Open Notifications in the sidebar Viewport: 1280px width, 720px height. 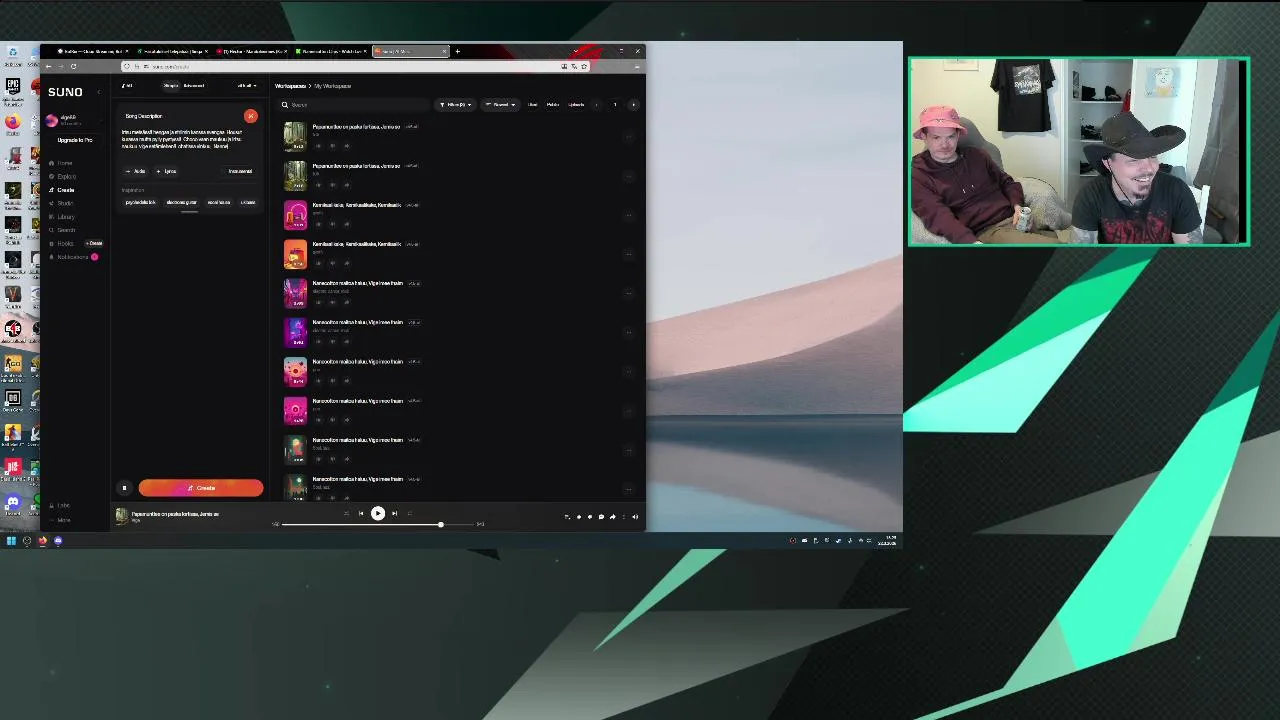(x=72, y=257)
